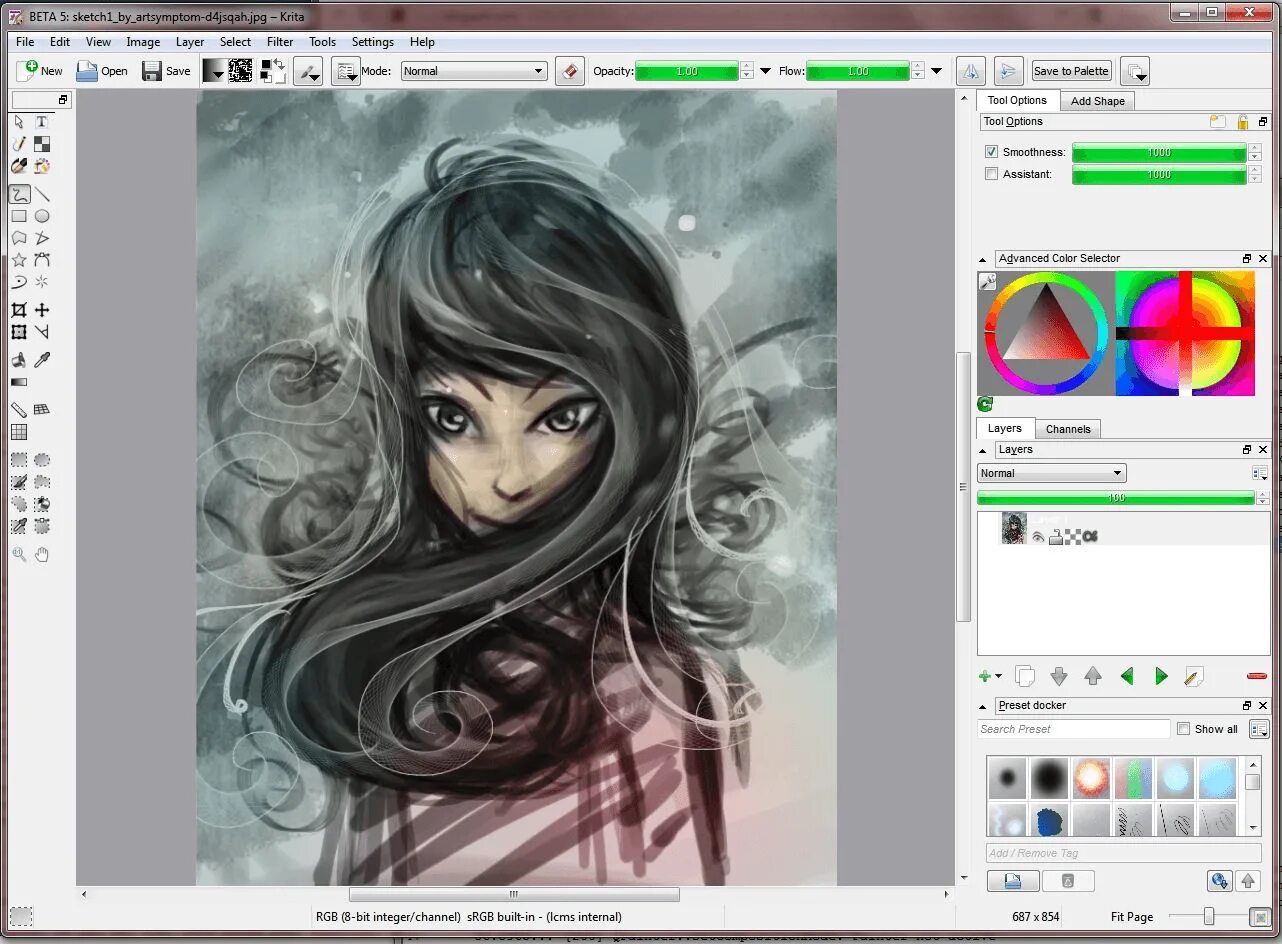
Task: Move layer down with gray down arrow
Action: point(1059,677)
